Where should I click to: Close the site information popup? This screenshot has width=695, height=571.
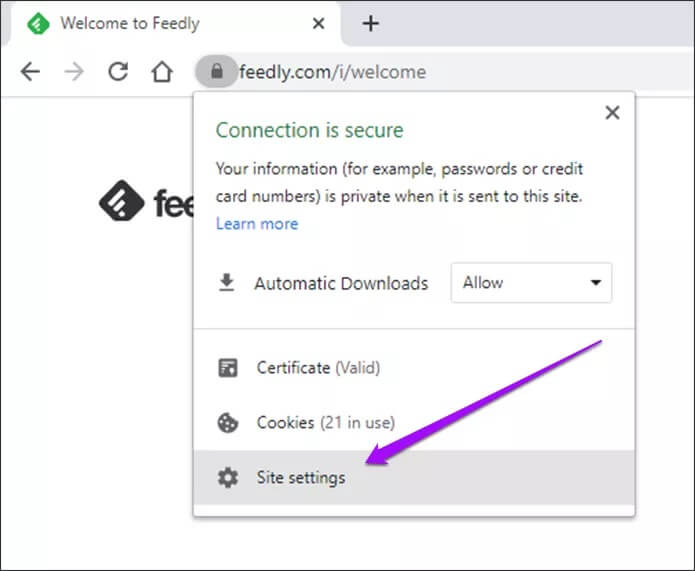pyautogui.click(x=612, y=113)
